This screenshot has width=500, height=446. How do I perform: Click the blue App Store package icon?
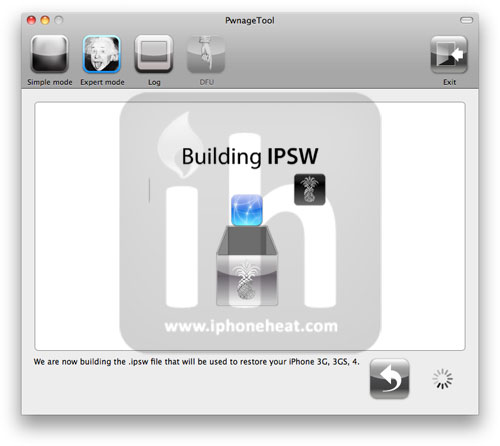pos(247,210)
